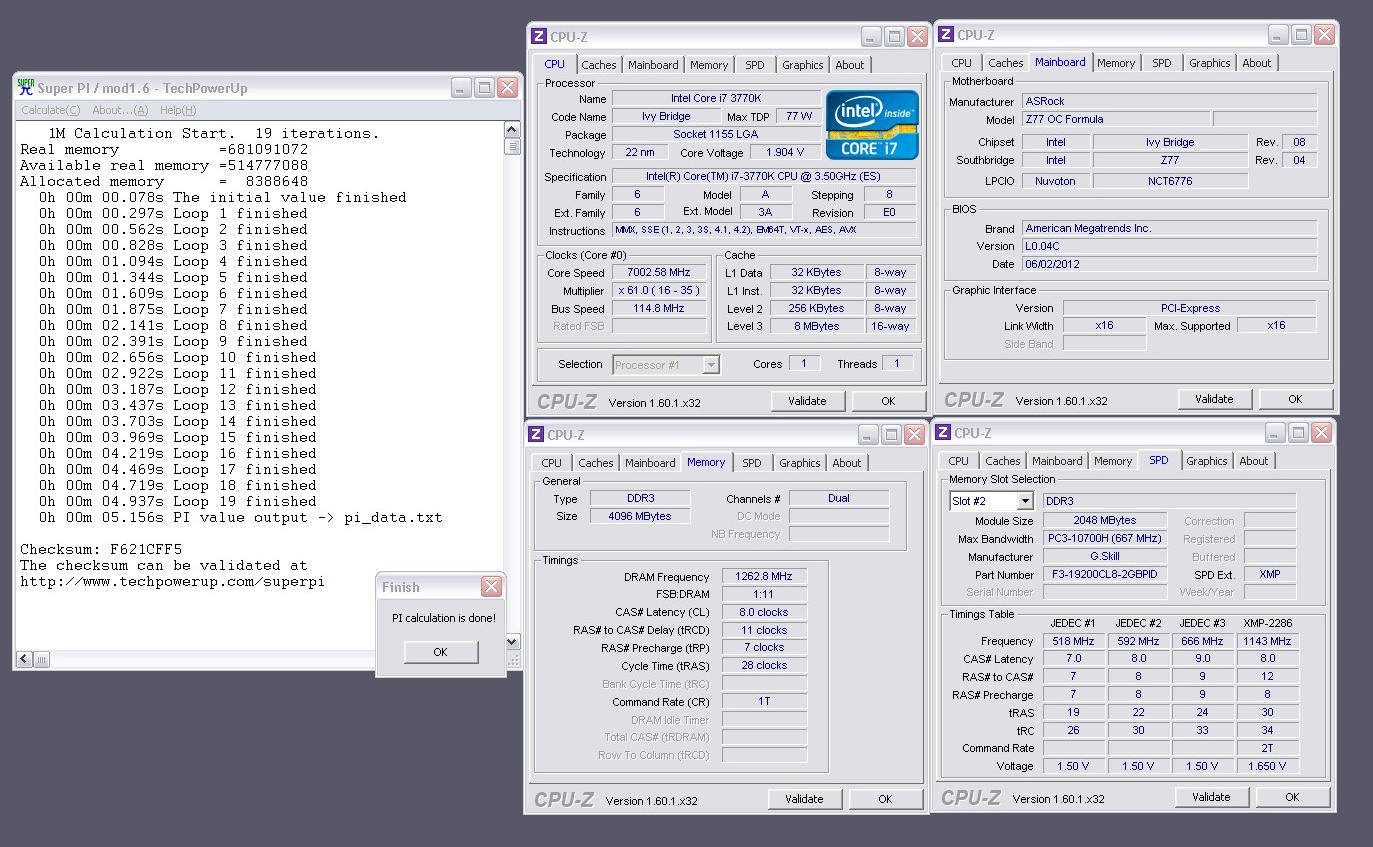The width and height of the screenshot is (1373, 847).
Task: Switch to Caches tab in CPU window
Action: pyautogui.click(x=599, y=65)
